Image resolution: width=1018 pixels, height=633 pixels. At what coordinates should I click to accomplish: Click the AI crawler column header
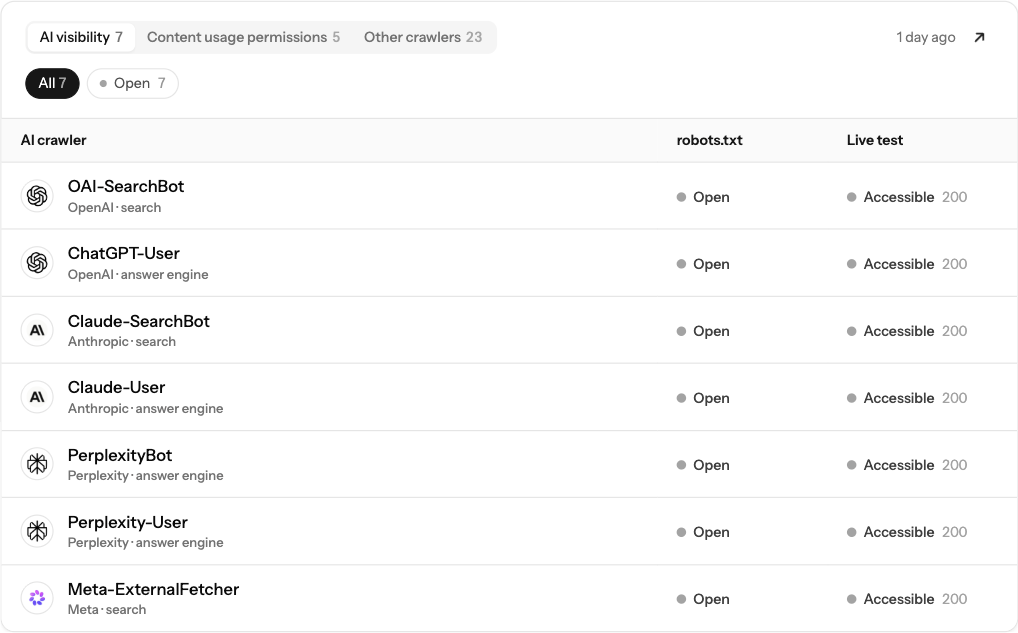53,140
